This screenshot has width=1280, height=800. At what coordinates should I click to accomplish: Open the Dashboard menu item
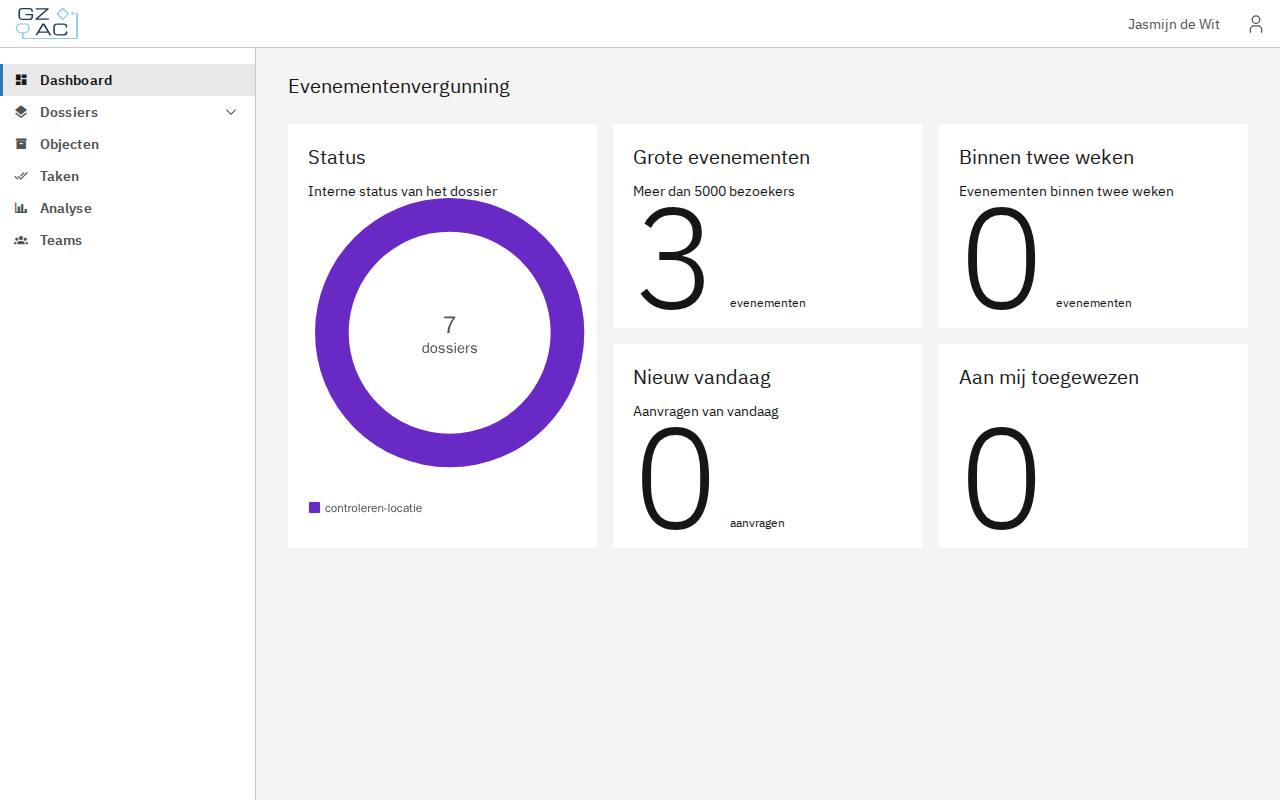[x=128, y=80]
